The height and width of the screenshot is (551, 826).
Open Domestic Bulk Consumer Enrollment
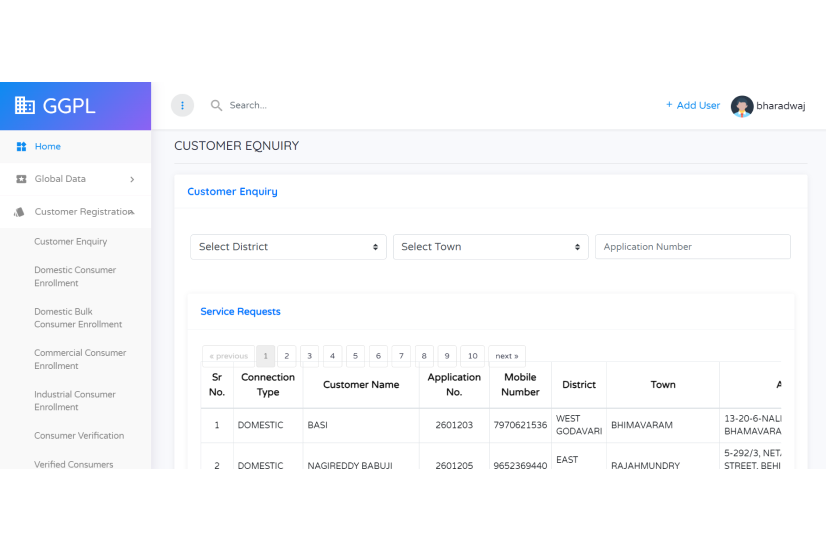click(x=78, y=318)
